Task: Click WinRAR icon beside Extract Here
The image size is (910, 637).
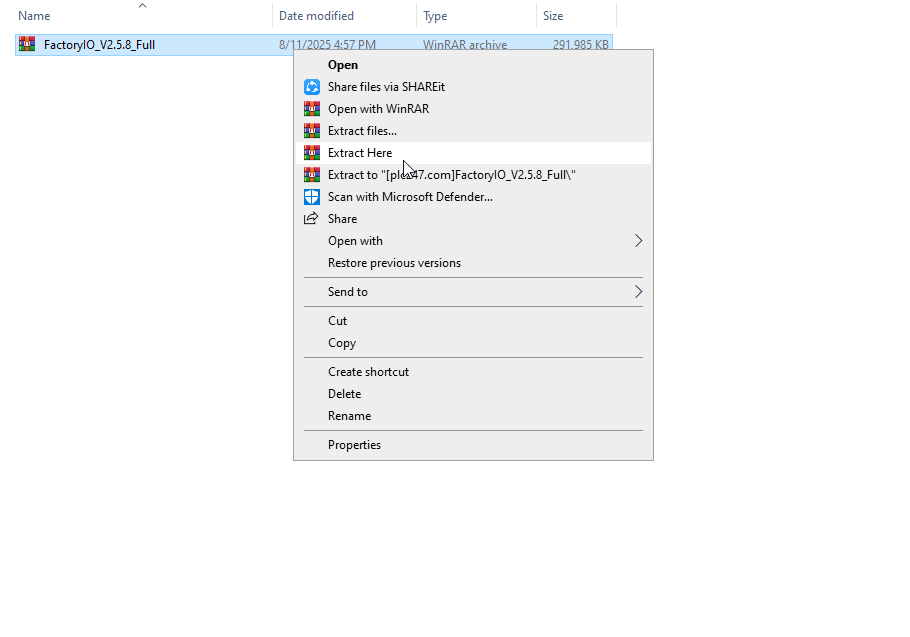Action: [312, 153]
